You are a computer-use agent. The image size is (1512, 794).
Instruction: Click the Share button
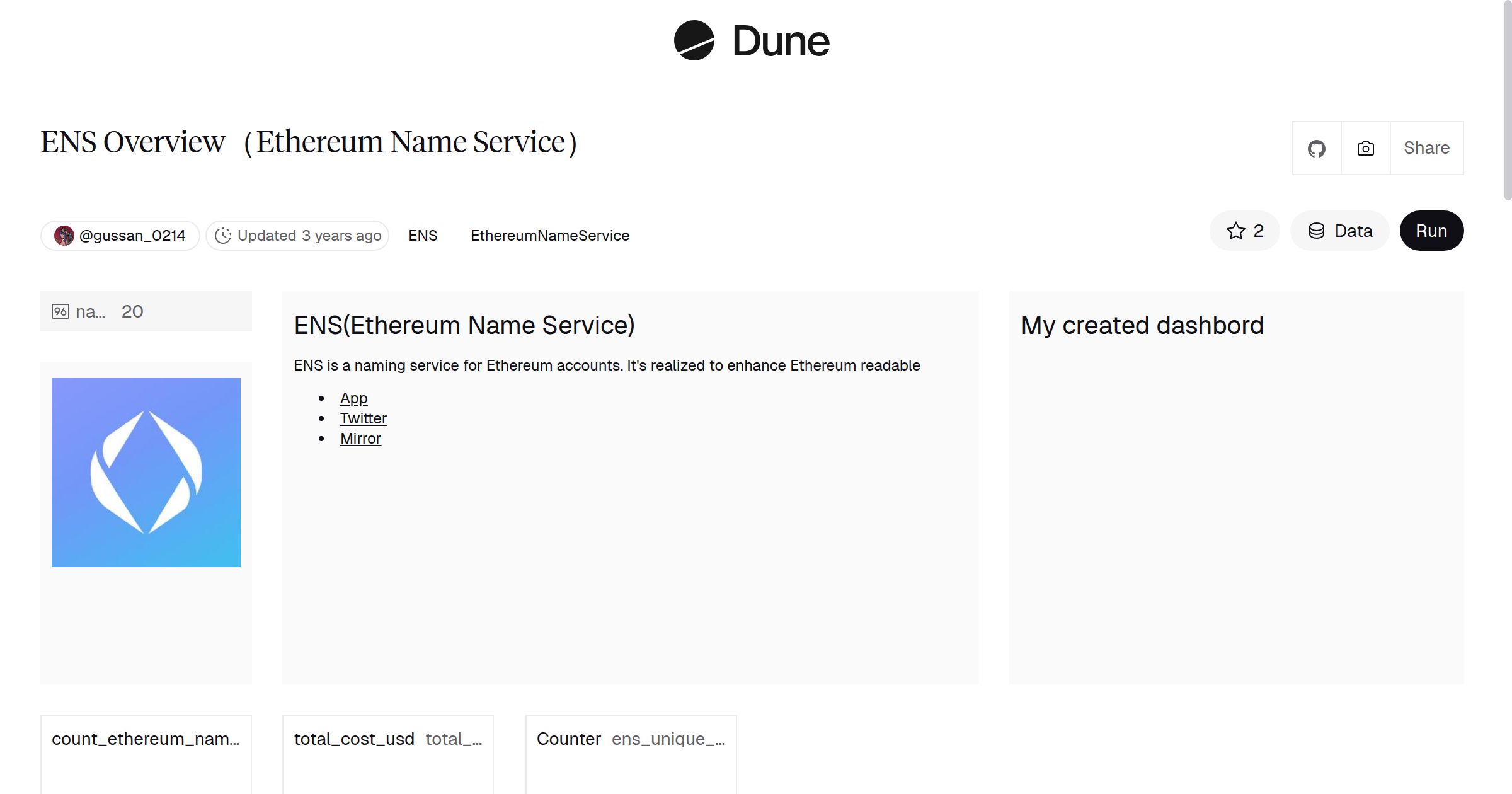[1426, 147]
